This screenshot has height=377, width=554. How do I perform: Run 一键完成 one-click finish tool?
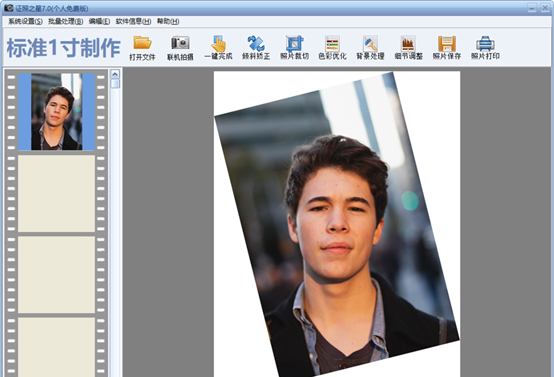click(218, 48)
